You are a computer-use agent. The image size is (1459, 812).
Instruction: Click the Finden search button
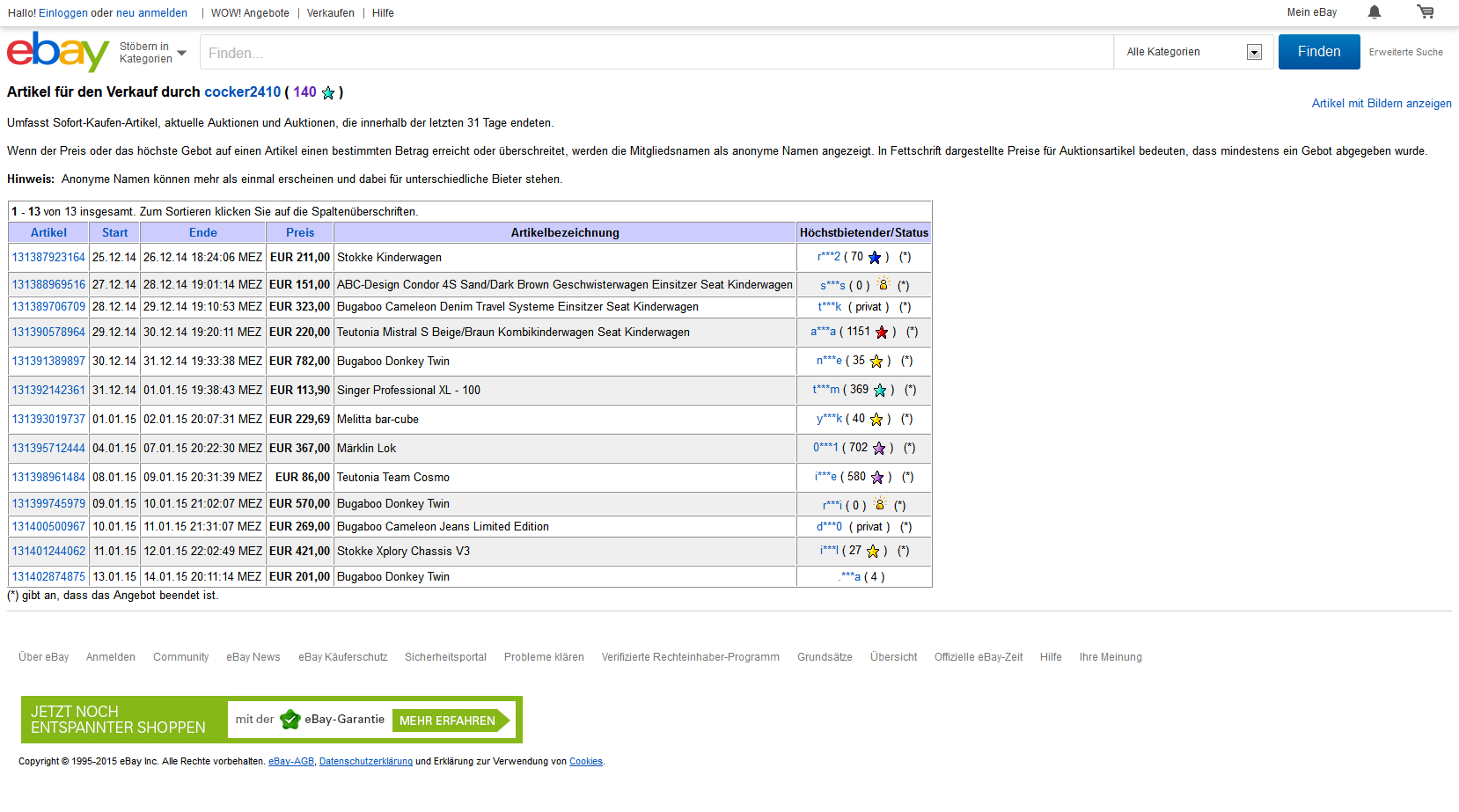(1319, 52)
